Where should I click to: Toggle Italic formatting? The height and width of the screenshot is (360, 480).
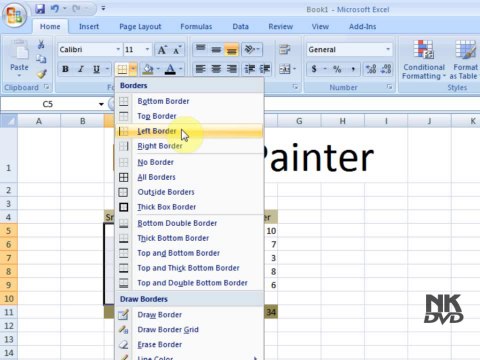click(x=81, y=69)
